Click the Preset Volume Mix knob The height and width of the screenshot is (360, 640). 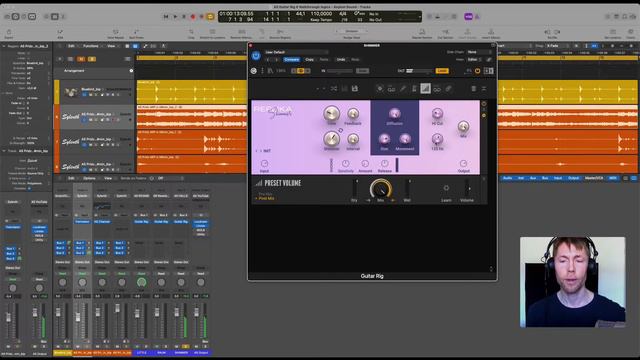[380, 189]
